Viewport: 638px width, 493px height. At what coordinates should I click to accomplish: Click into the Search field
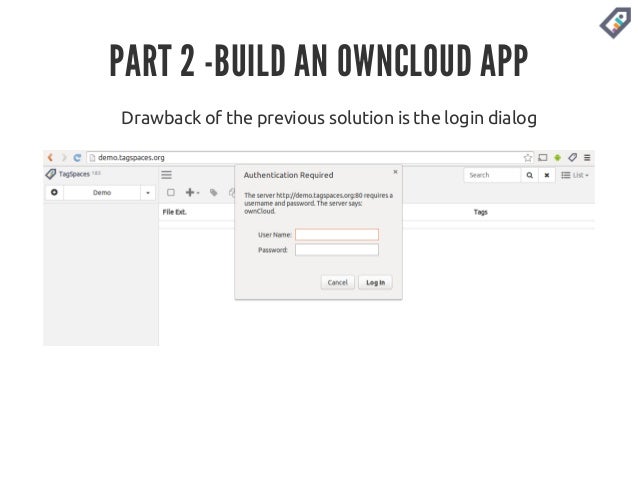coord(492,175)
